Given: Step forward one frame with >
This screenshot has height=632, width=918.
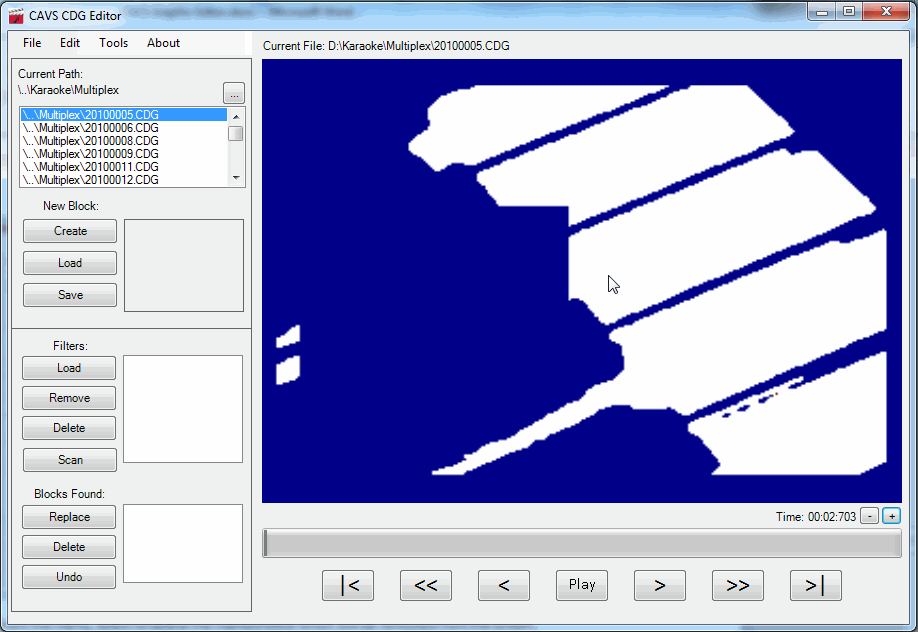Looking at the screenshot, I should (x=659, y=585).
